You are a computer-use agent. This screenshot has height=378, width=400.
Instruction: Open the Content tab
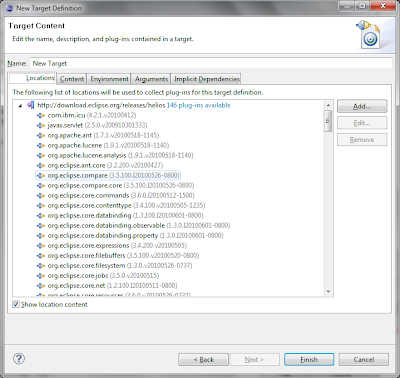[72, 79]
